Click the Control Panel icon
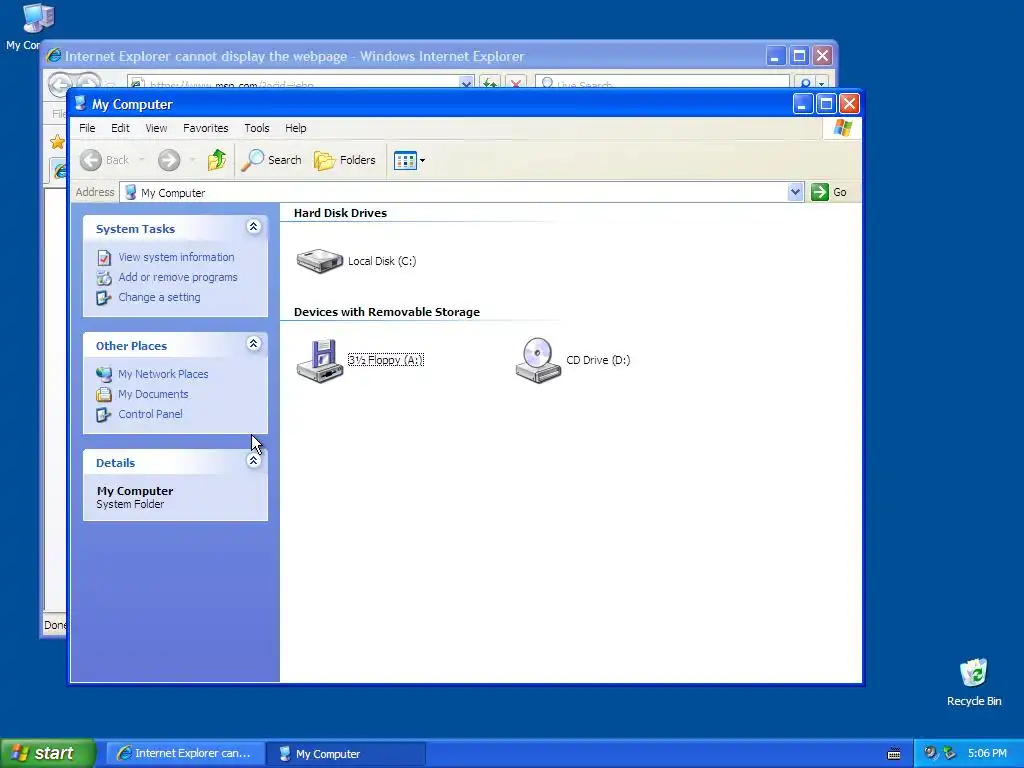Viewport: 1024px width, 768px height. pos(104,415)
